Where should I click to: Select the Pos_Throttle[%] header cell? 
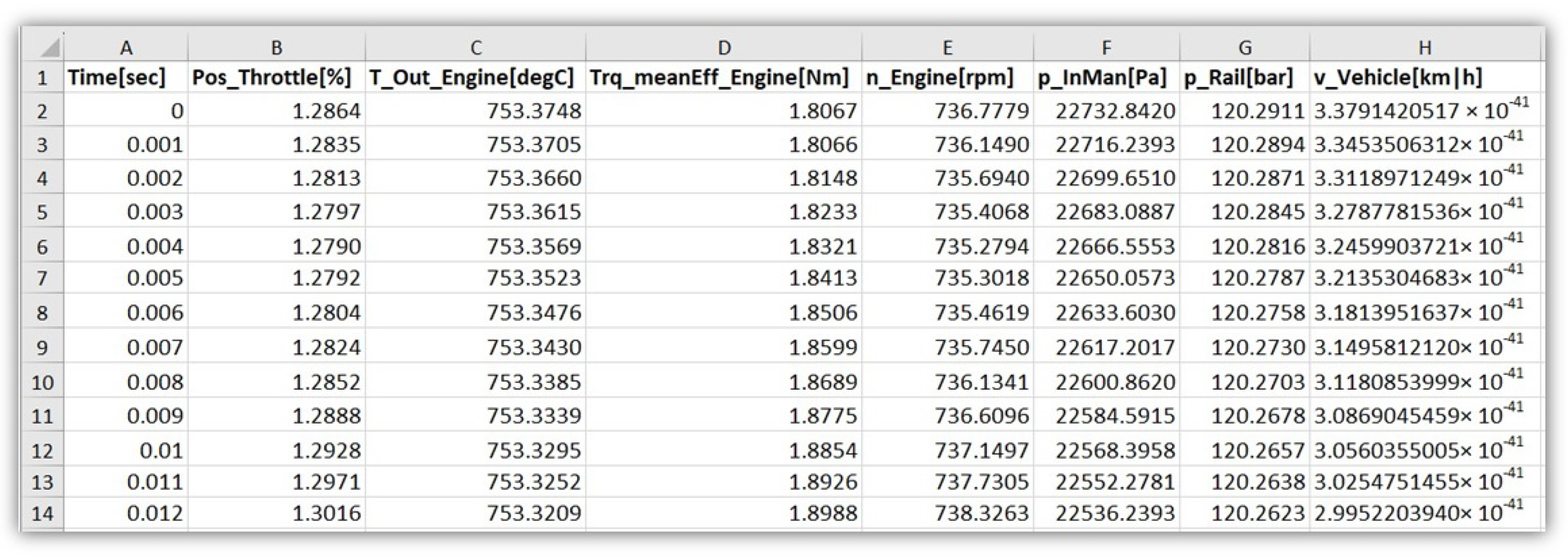coord(272,78)
